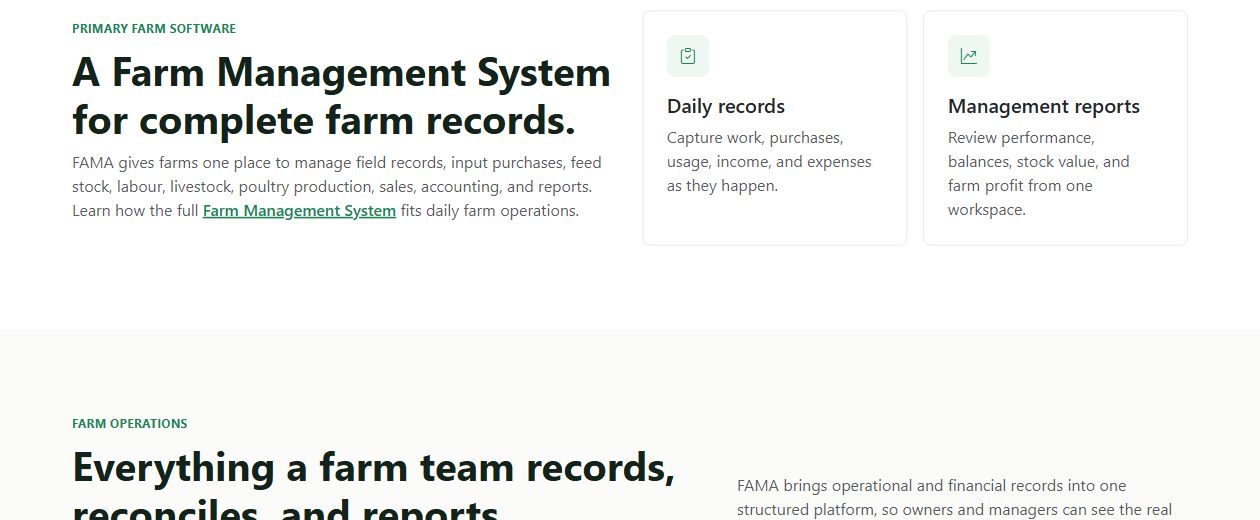Click the Management reports chart icon
The width and height of the screenshot is (1260, 520).
[x=969, y=56]
